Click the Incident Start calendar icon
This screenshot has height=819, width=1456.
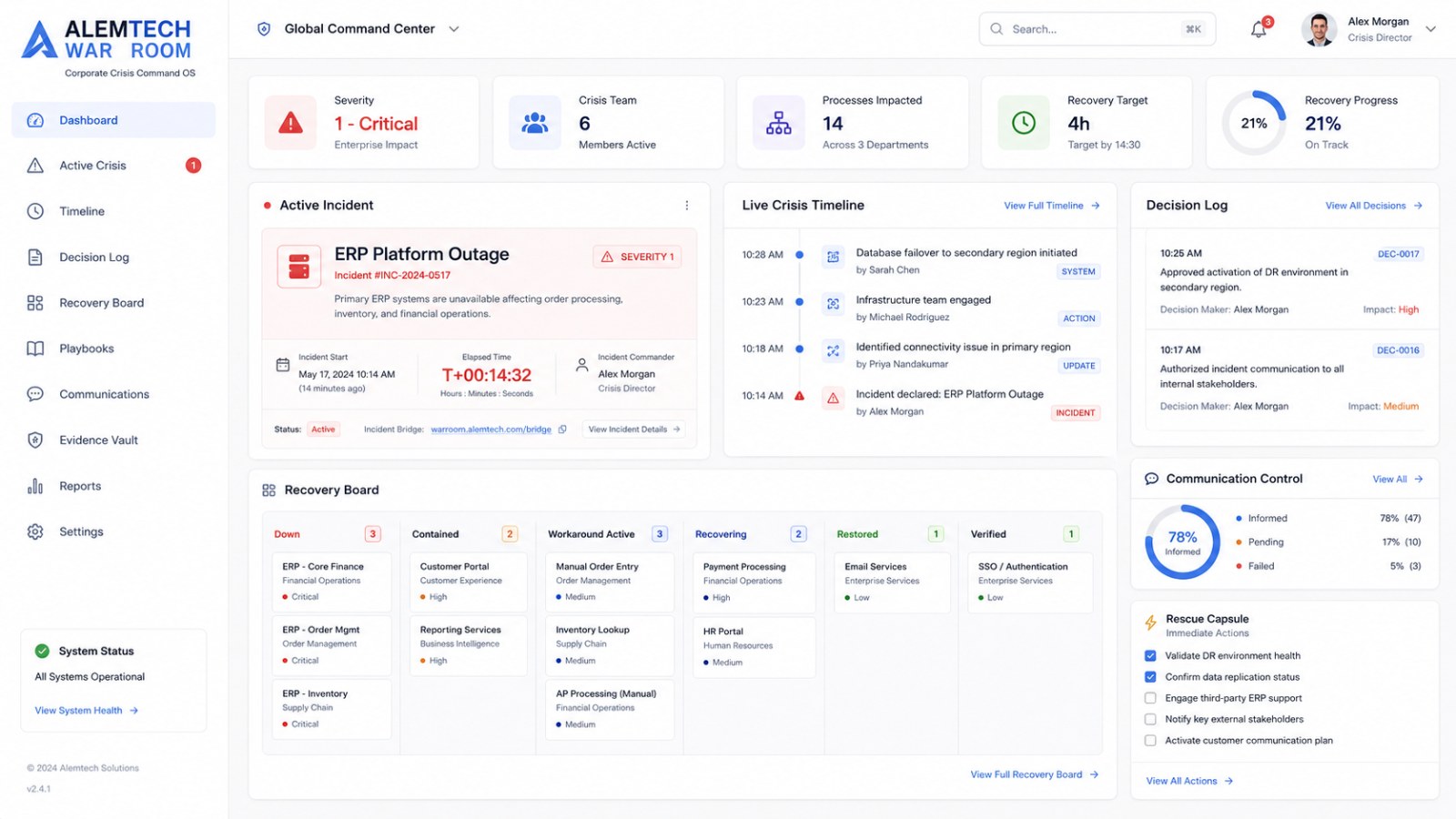pyautogui.click(x=283, y=365)
